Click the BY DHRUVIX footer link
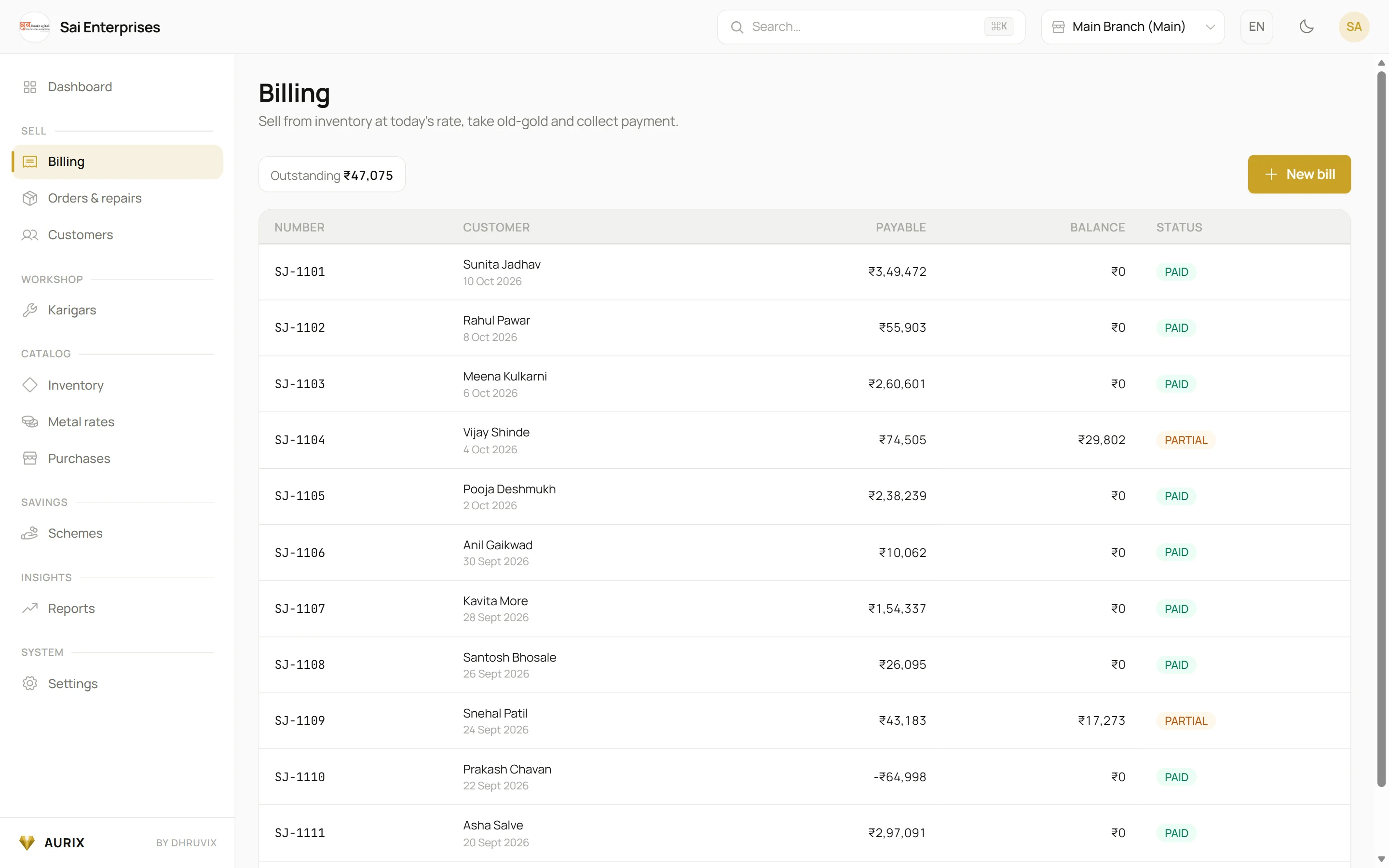This screenshot has height=868, width=1389. pos(187,843)
